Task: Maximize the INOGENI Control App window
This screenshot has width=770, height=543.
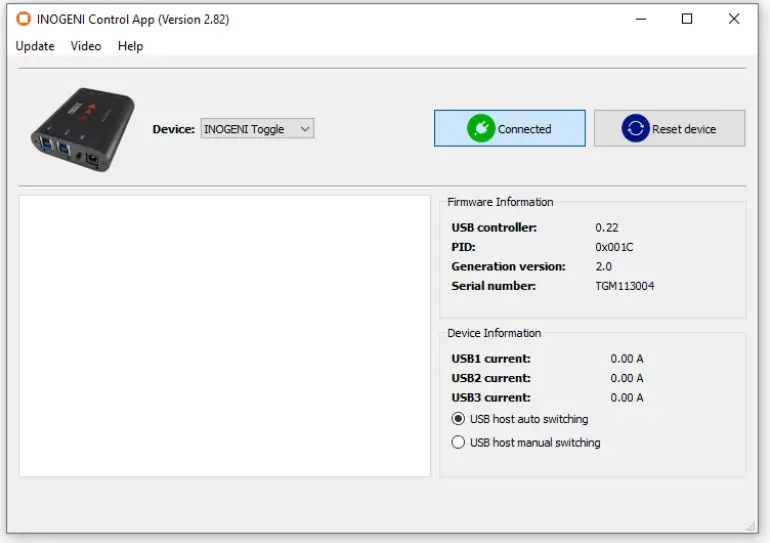Action: click(687, 19)
